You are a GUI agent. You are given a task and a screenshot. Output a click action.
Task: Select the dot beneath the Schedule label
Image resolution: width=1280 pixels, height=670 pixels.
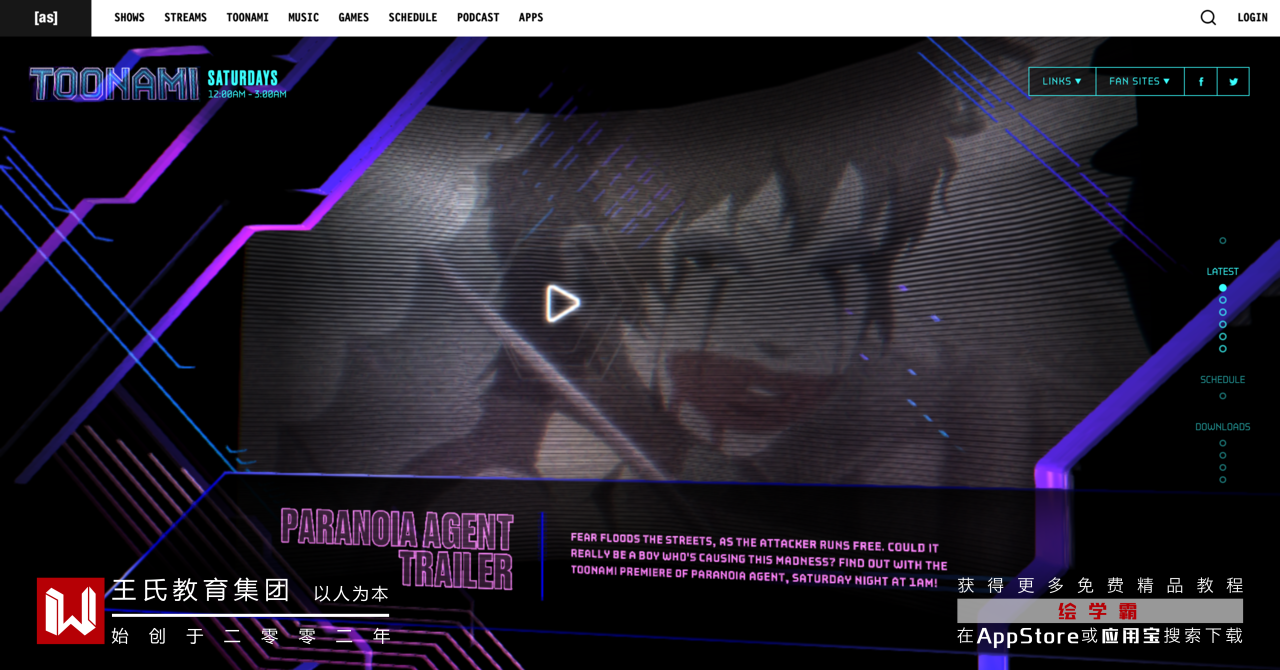pyautogui.click(x=1222, y=396)
